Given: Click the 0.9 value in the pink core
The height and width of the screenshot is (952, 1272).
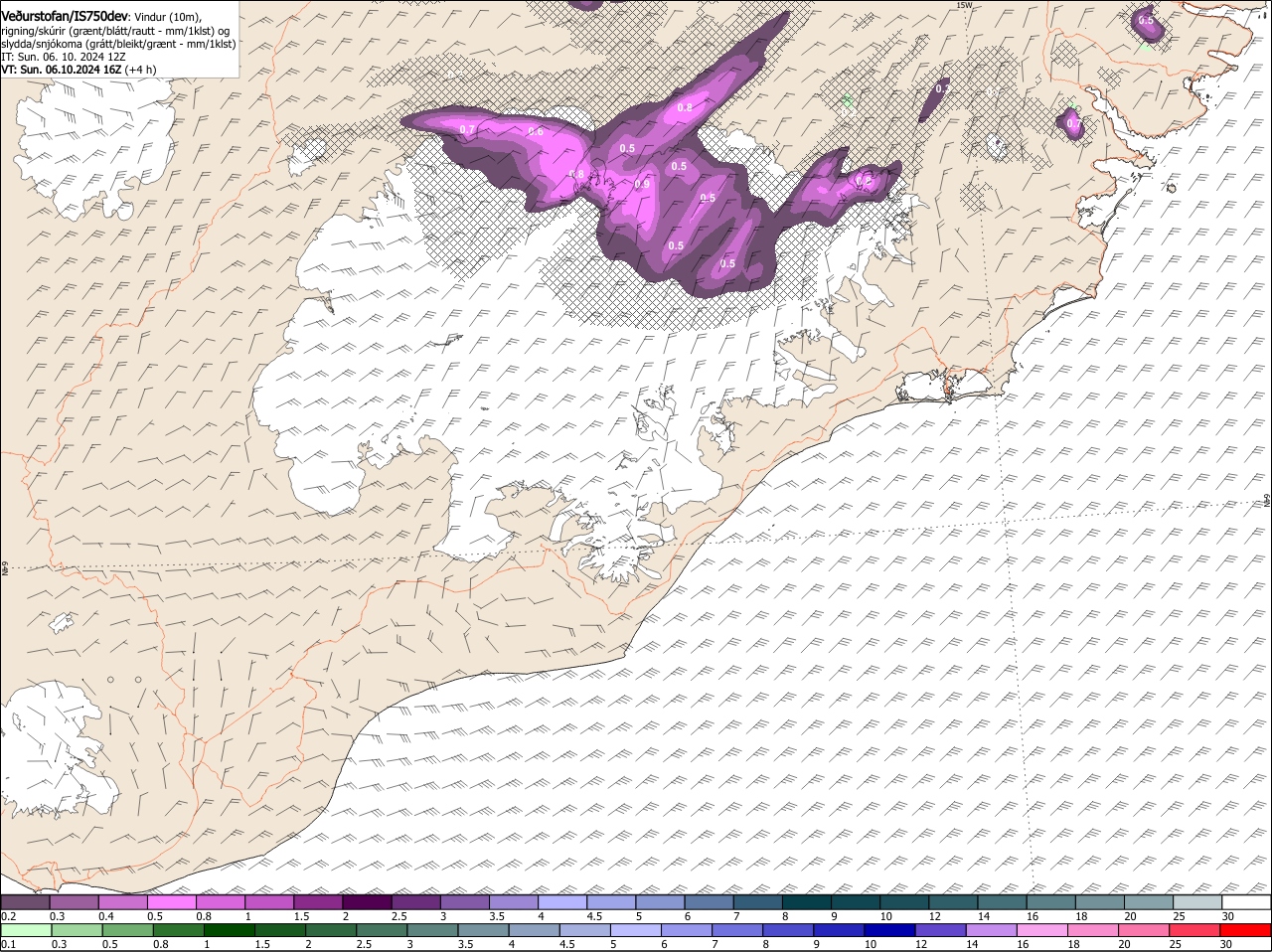Looking at the screenshot, I should (642, 184).
